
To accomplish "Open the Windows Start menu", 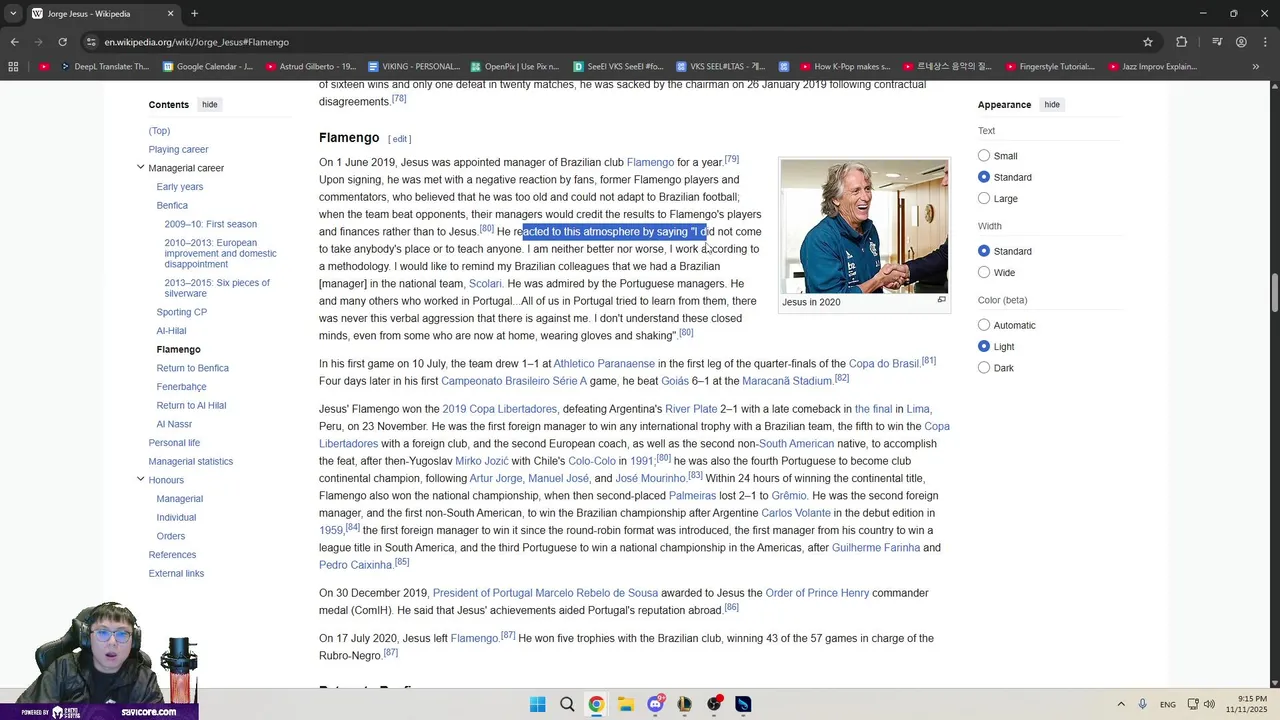I will [537, 704].
